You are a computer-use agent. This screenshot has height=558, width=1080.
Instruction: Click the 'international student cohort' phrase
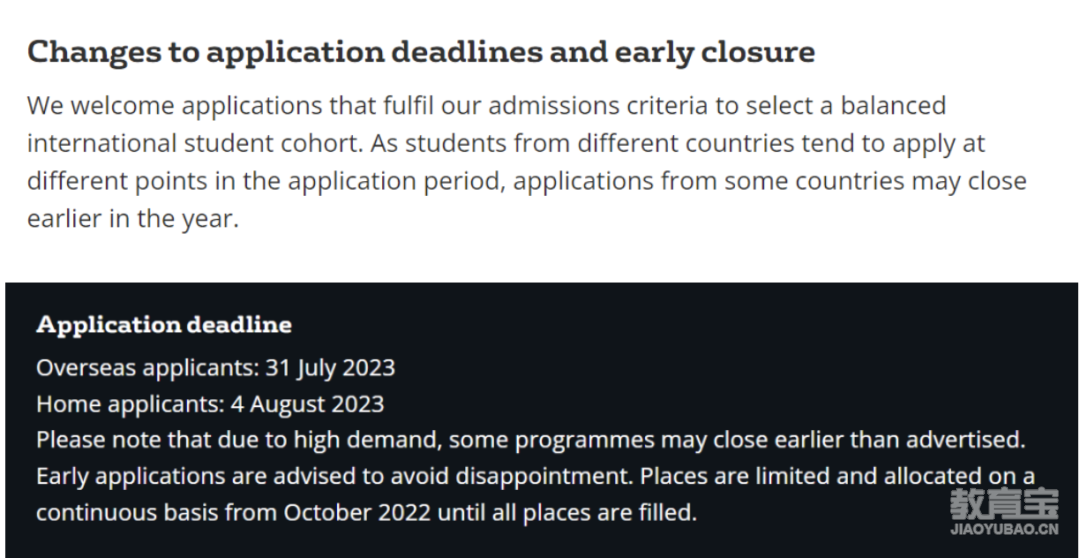click(195, 143)
